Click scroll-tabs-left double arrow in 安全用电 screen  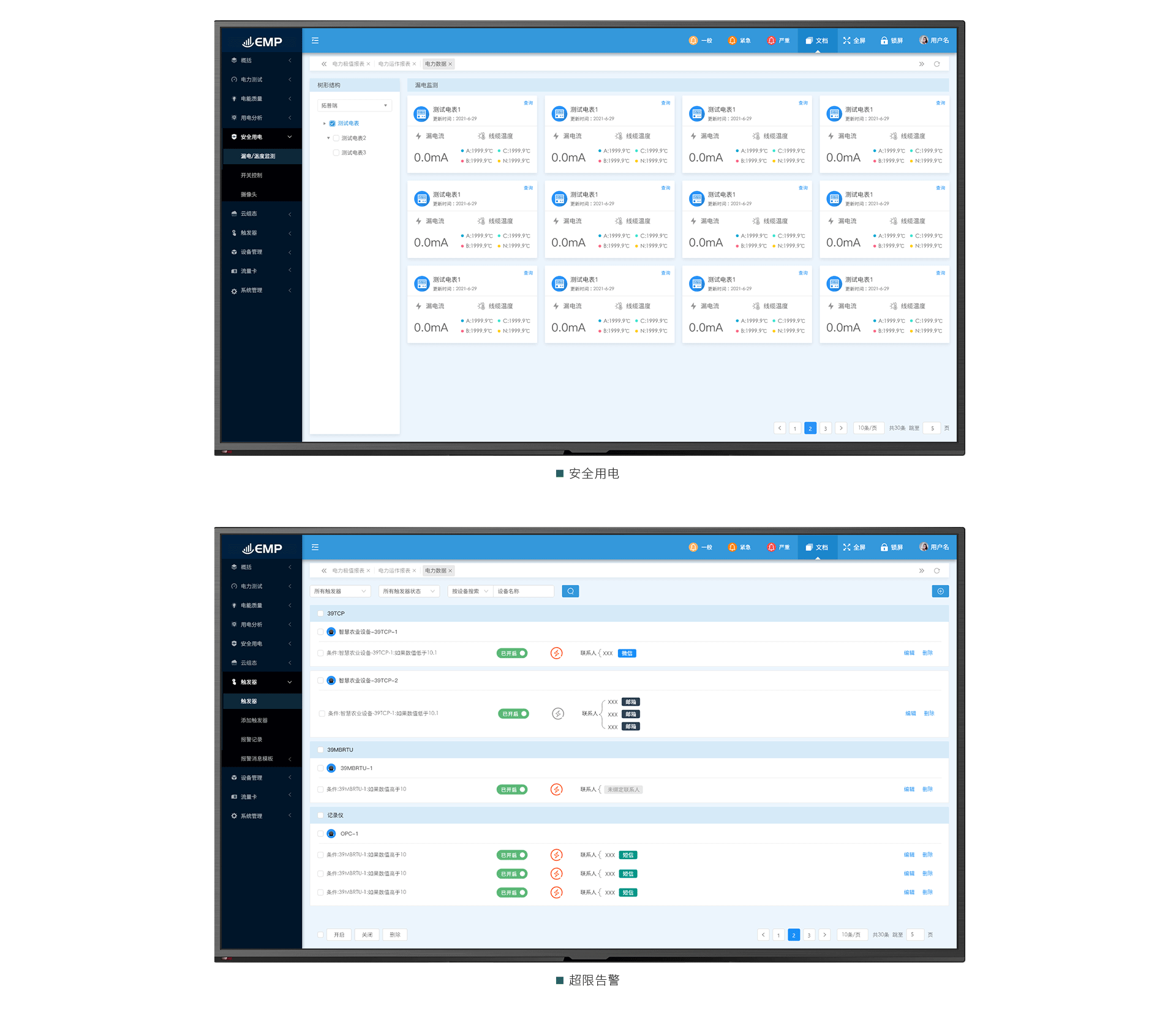(324, 64)
